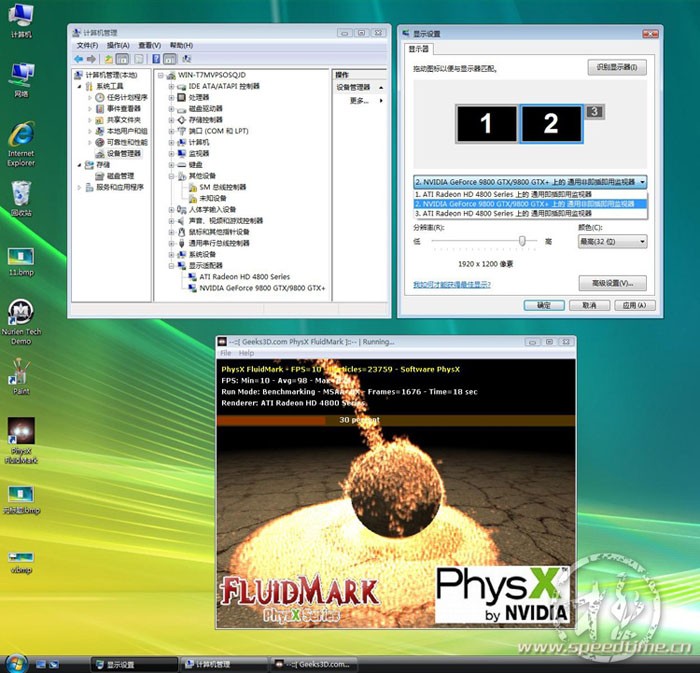Collapse the WIN-T7MVPSOSQJD root node
The image size is (700, 673).
[161, 75]
